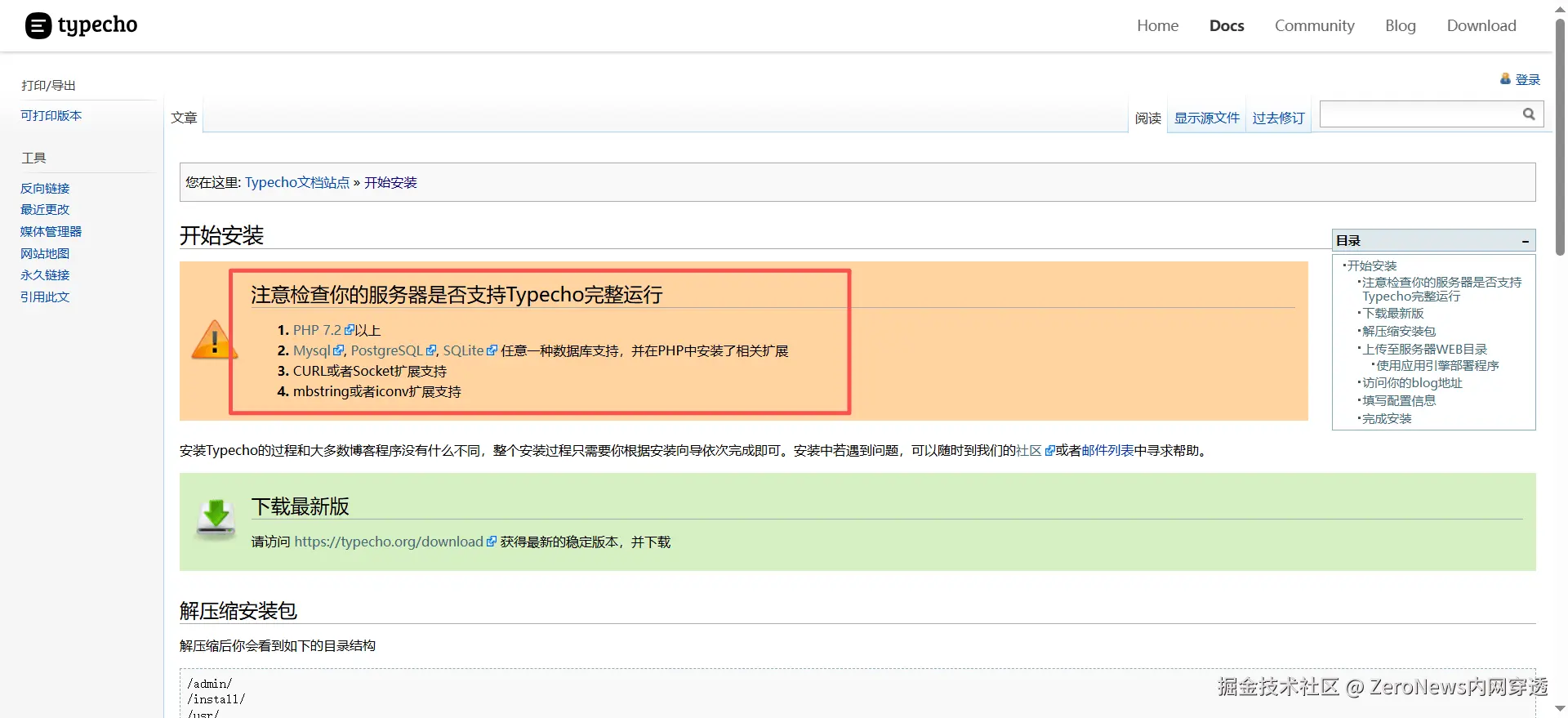Click Typecho文档站点 breadcrumb link

[297, 182]
